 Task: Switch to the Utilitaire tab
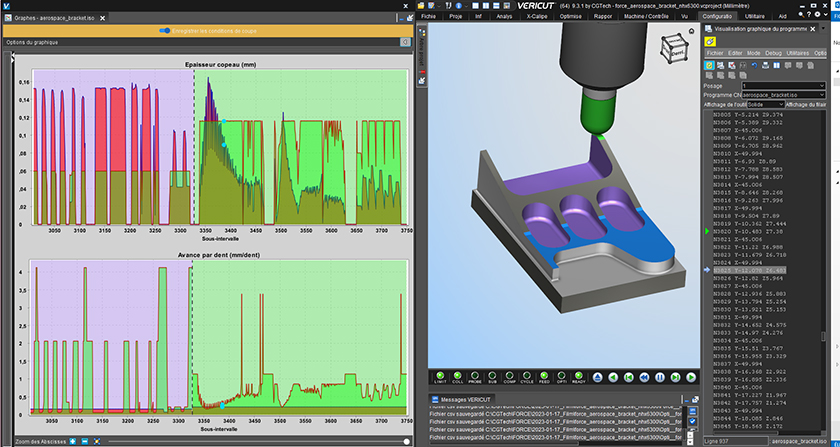pyautogui.click(x=755, y=17)
